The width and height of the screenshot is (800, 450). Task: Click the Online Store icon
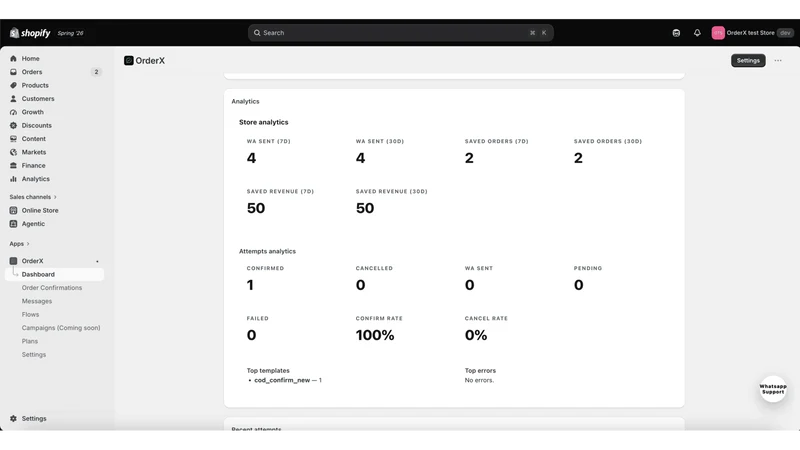[x=13, y=210]
